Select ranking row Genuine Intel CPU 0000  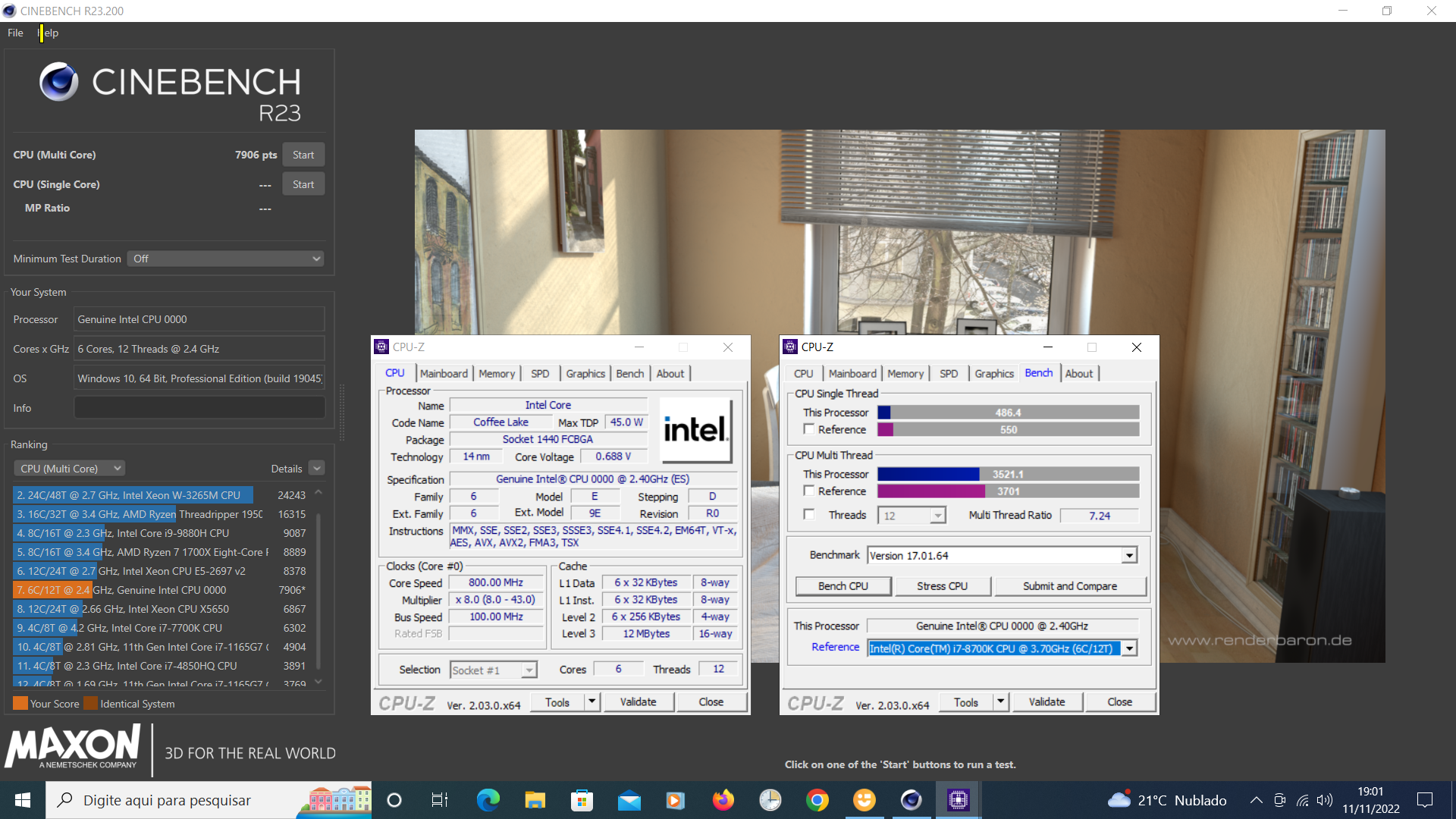point(161,590)
